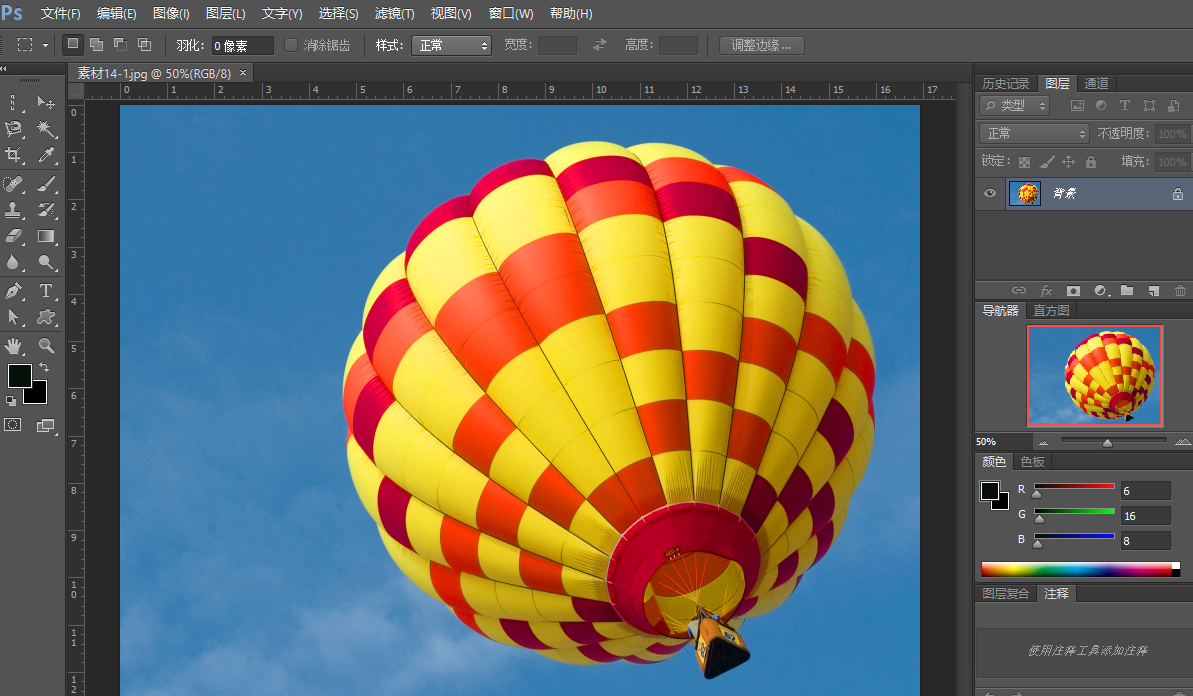Select the Crop tool
Image resolution: width=1193 pixels, height=696 pixels.
click(13, 155)
